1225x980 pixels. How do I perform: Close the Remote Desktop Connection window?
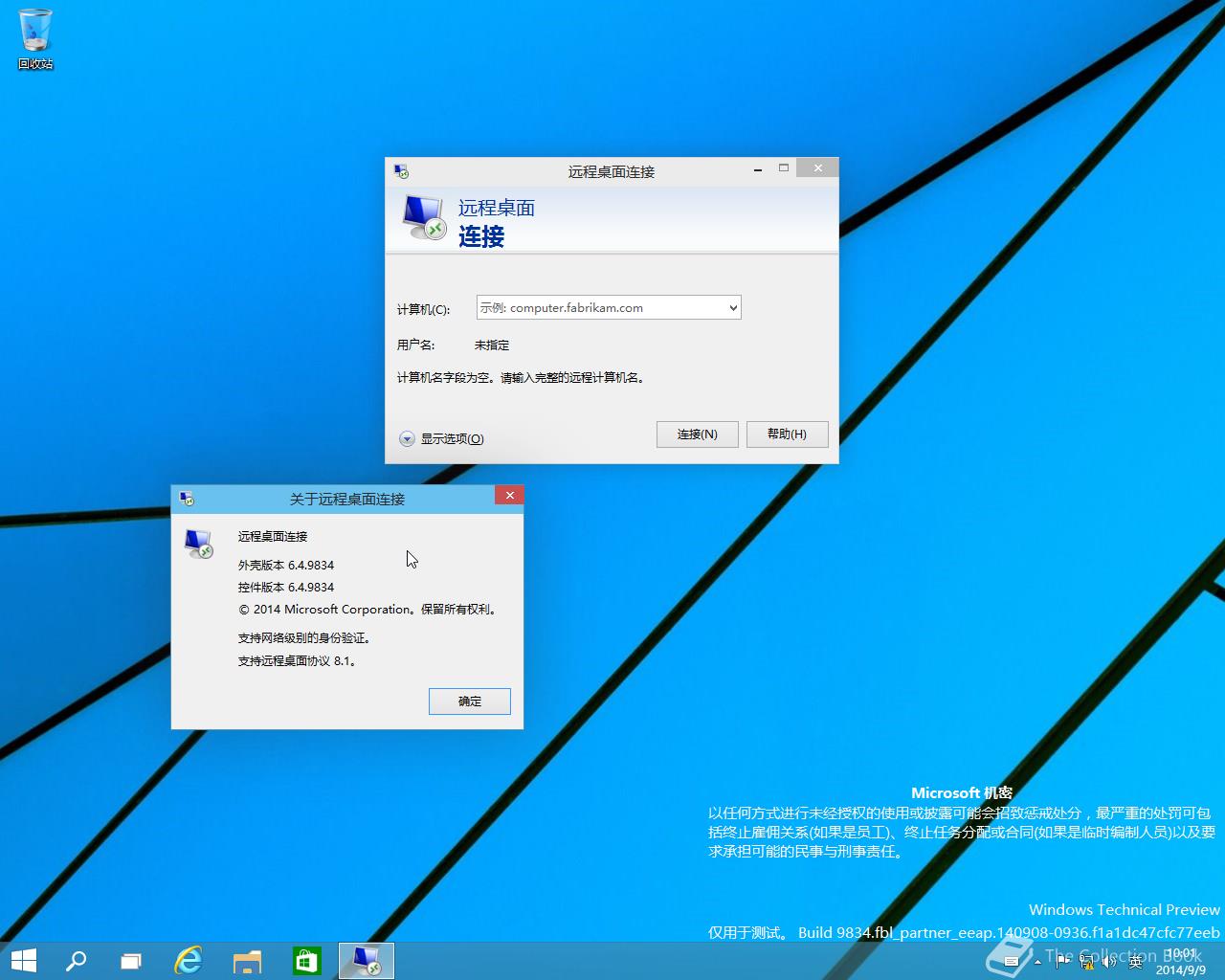pyautogui.click(x=818, y=167)
